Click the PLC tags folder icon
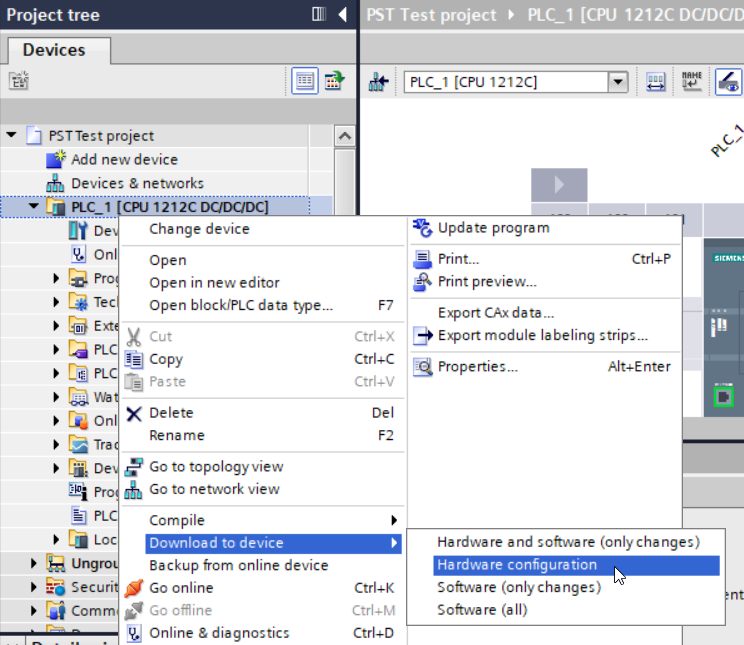 [x=78, y=349]
